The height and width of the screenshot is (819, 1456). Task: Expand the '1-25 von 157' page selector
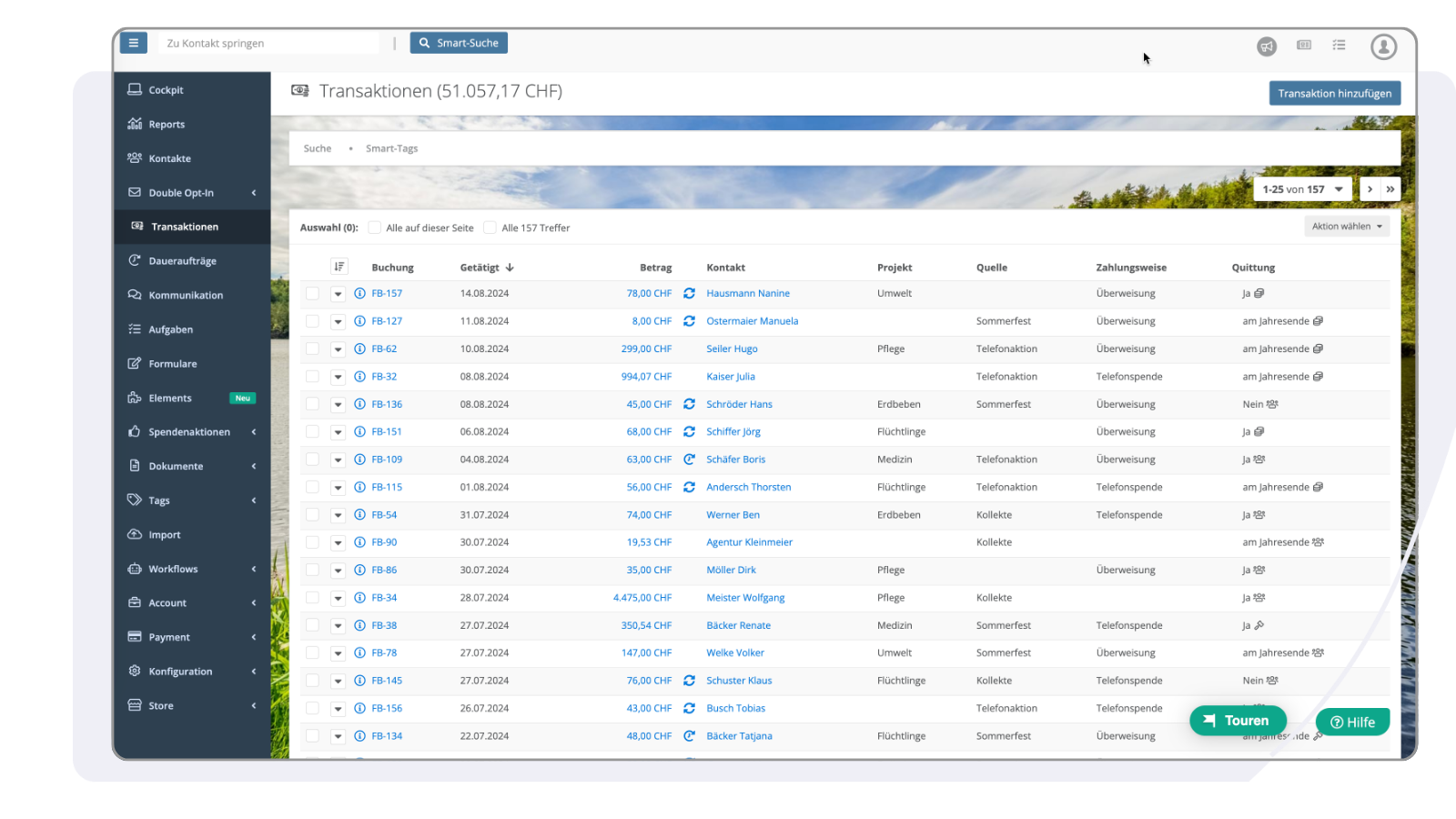point(1301,189)
